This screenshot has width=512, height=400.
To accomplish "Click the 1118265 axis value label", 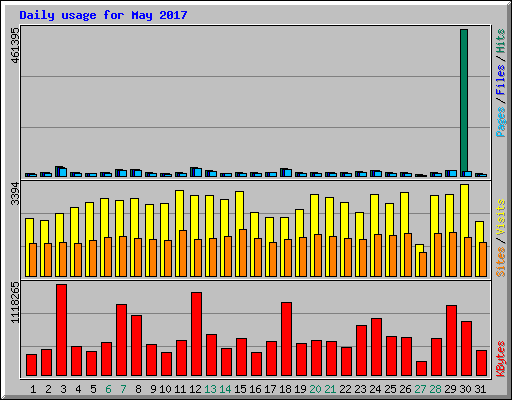I will click(16, 302).
